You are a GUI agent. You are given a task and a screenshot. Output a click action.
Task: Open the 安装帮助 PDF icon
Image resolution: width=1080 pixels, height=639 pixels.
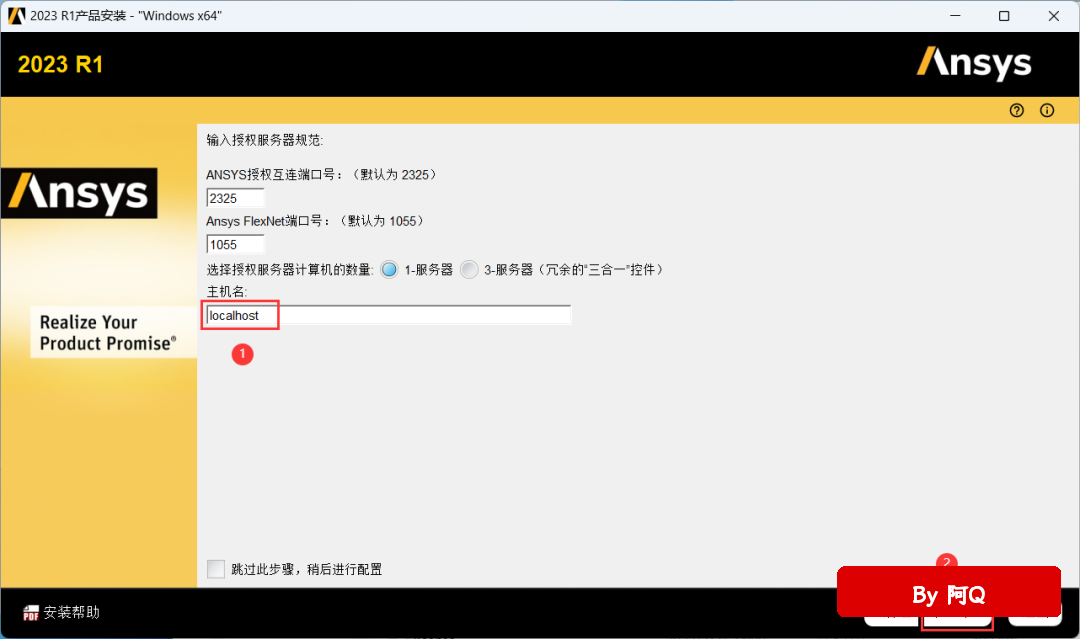point(30,613)
